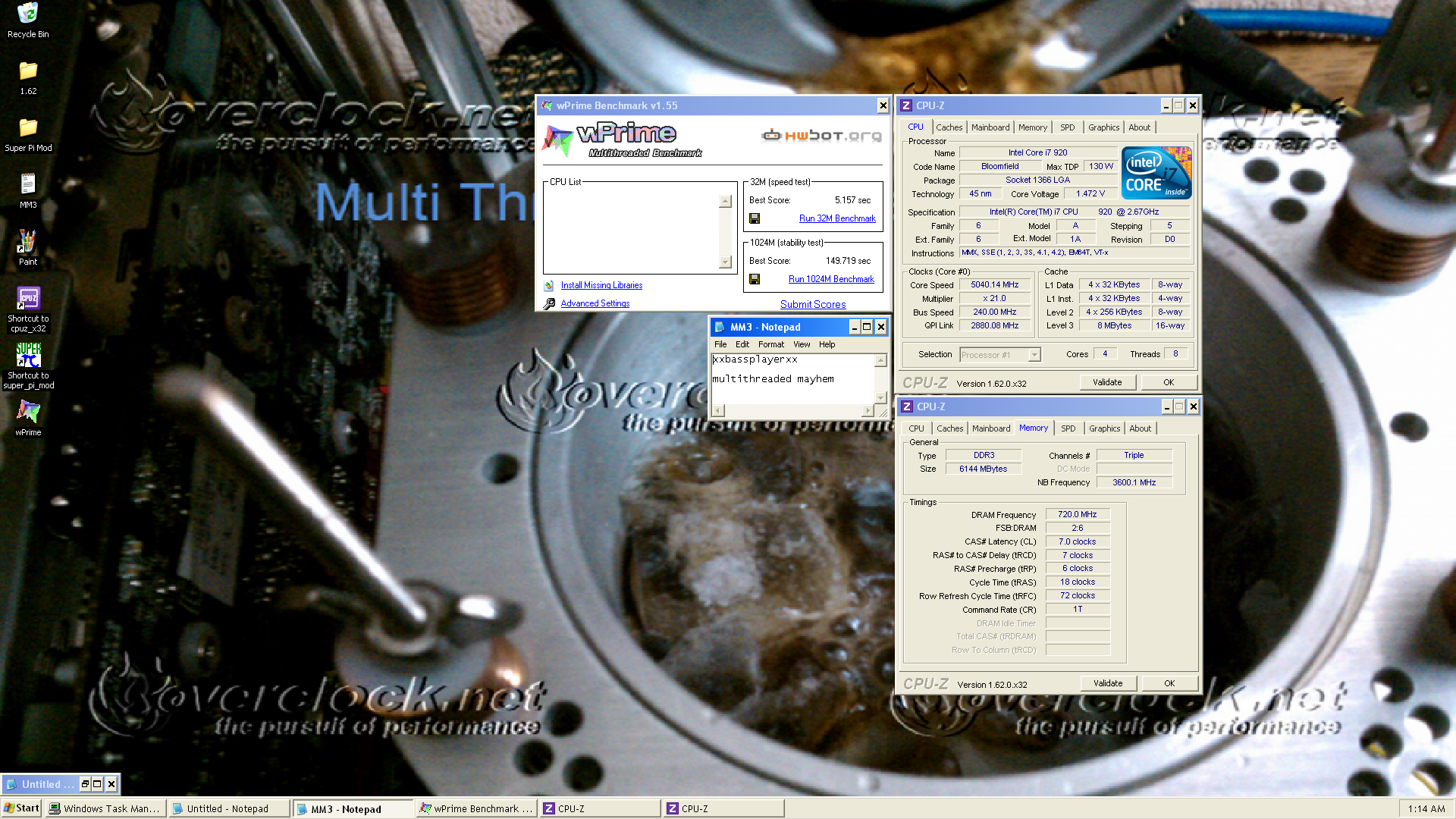Click the 32M save score floppy icon
Image resolution: width=1456 pixels, height=819 pixels.
(x=755, y=218)
